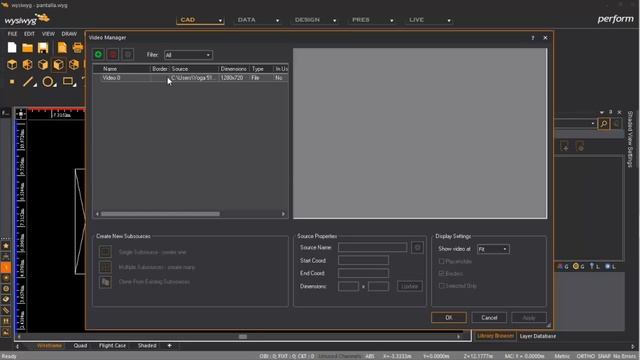Click the Cancel button

point(489,318)
